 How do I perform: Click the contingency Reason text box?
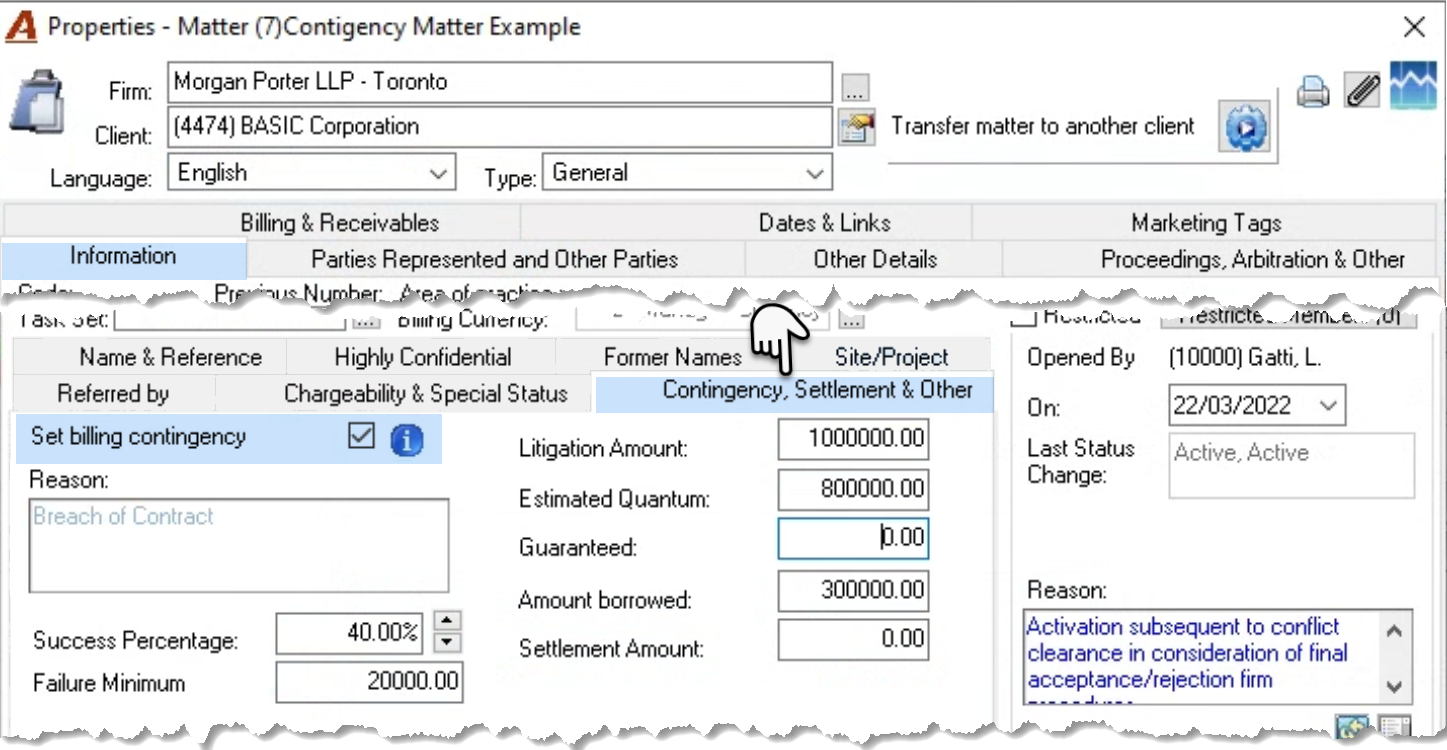(239, 546)
